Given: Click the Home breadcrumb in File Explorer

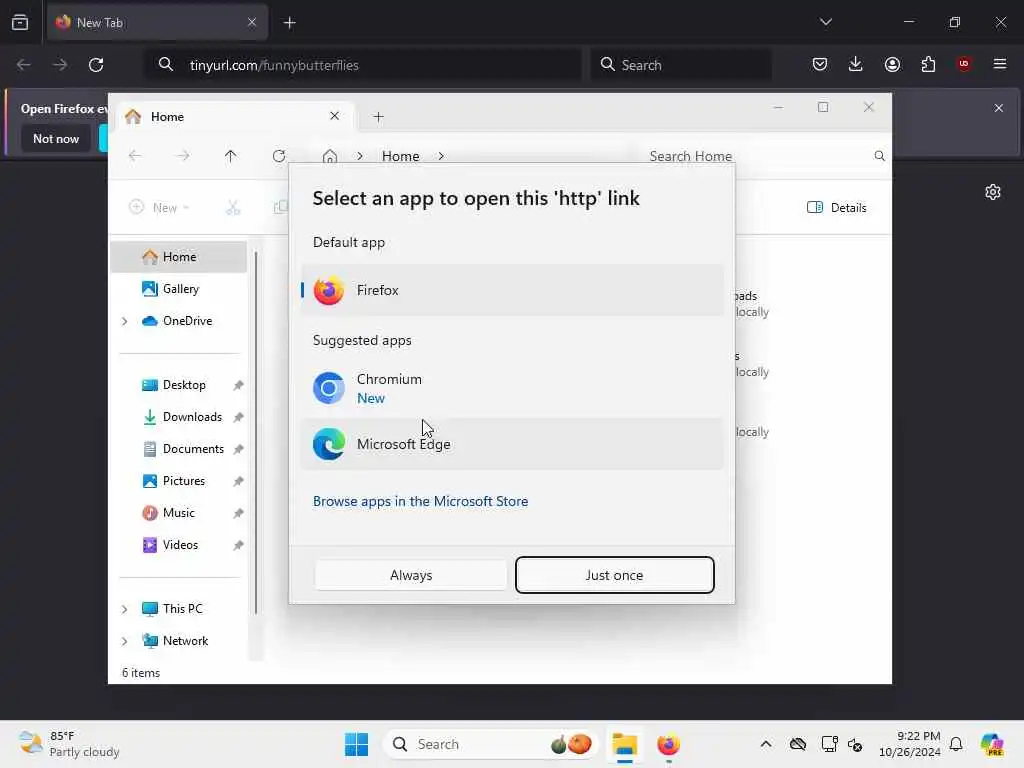Looking at the screenshot, I should pyautogui.click(x=400, y=156).
